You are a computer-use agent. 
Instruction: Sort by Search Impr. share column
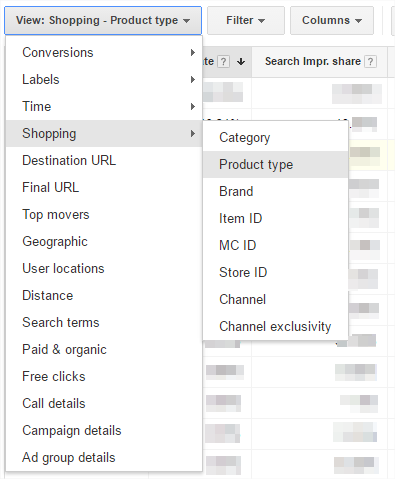[x=313, y=61]
